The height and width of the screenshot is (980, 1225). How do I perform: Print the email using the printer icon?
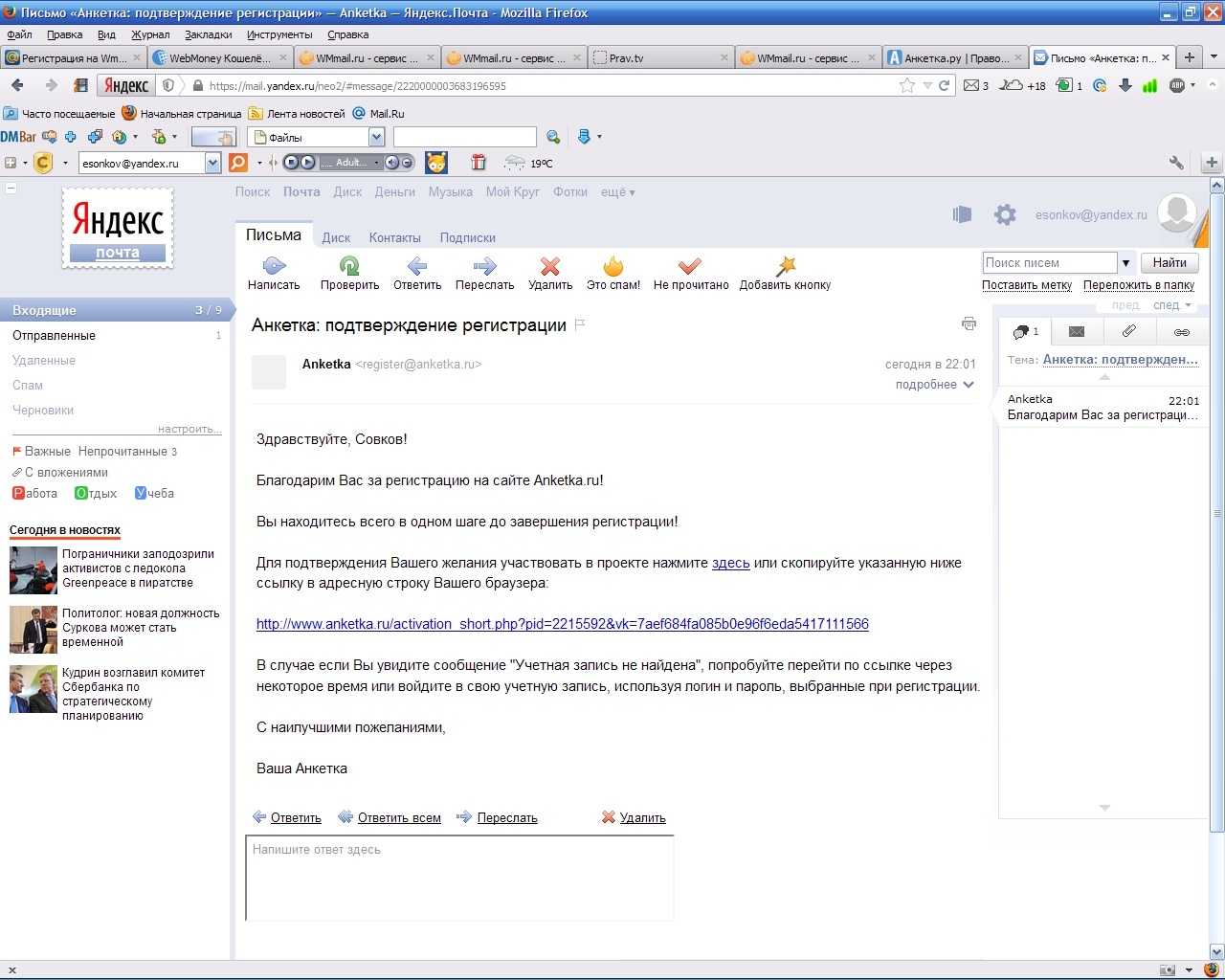pos(969,323)
